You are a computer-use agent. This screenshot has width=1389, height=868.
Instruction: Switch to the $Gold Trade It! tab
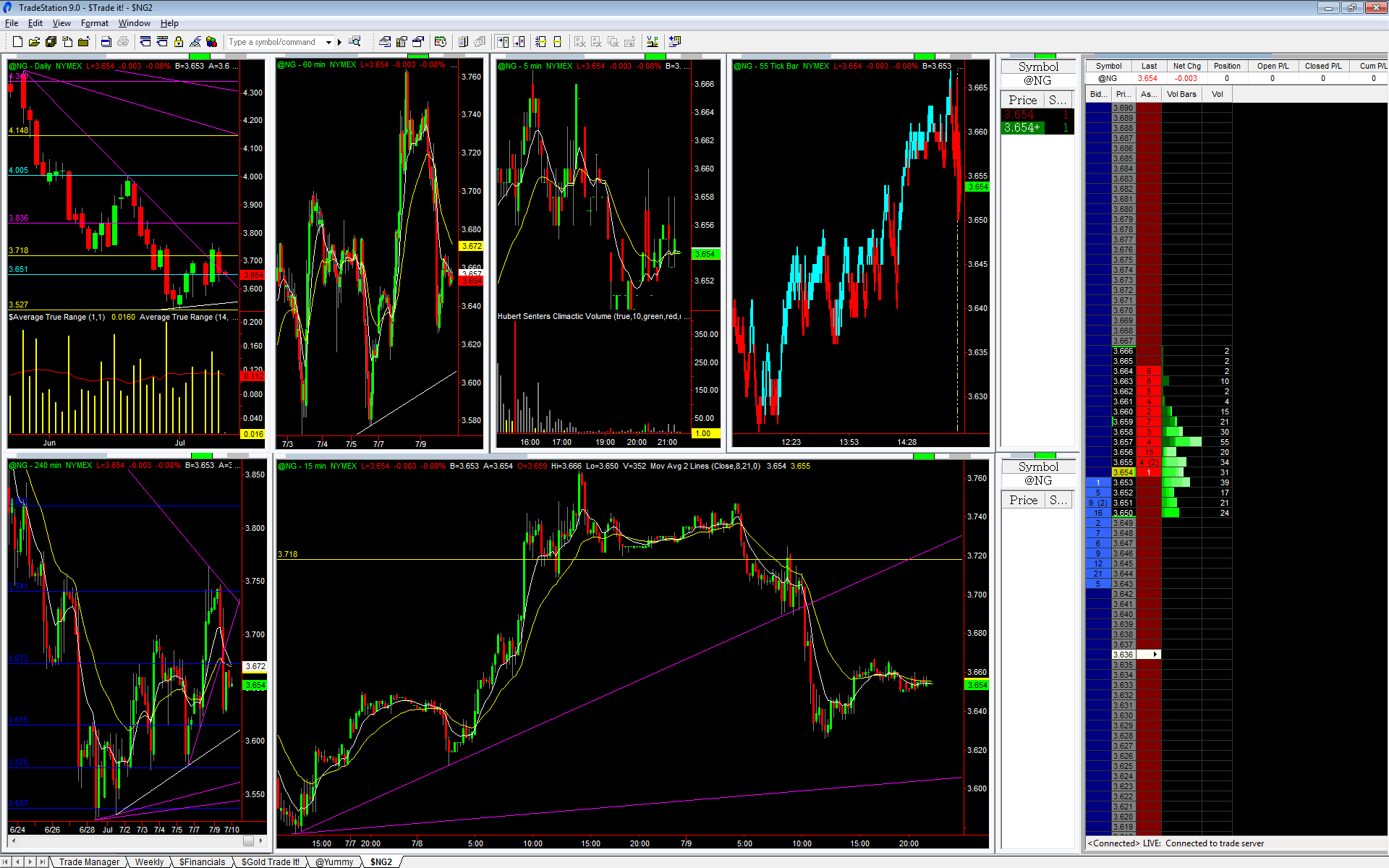[270, 861]
